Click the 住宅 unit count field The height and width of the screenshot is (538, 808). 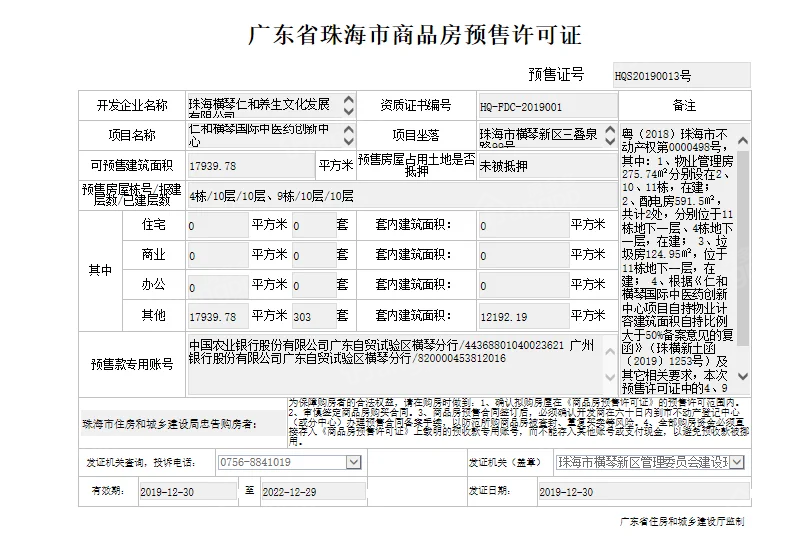314,225
